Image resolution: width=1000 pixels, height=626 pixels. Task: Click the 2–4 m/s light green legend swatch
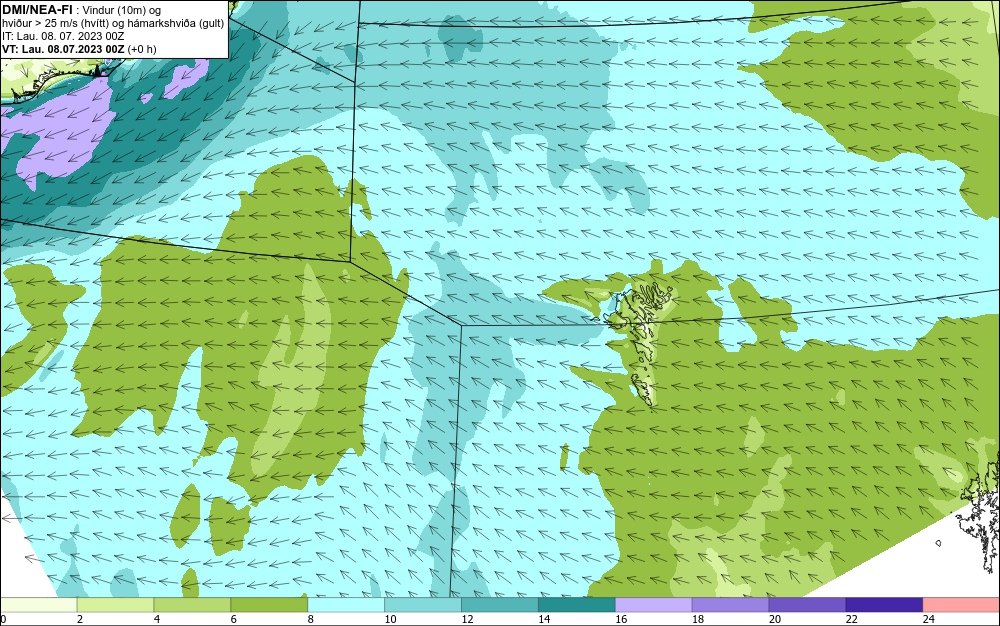pos(115,605)
